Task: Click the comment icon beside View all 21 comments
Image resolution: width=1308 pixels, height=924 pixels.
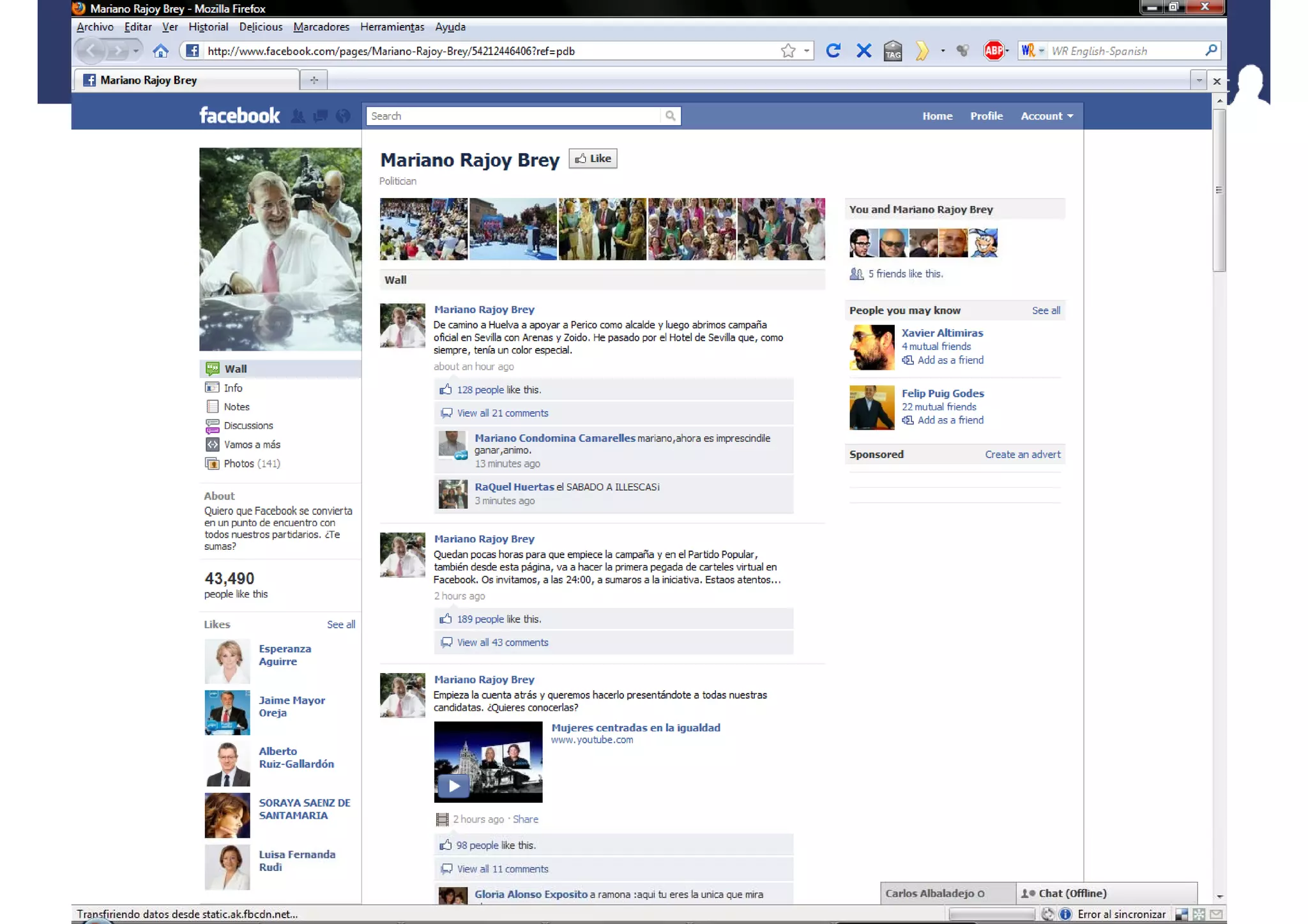Action: pos(446,413)
